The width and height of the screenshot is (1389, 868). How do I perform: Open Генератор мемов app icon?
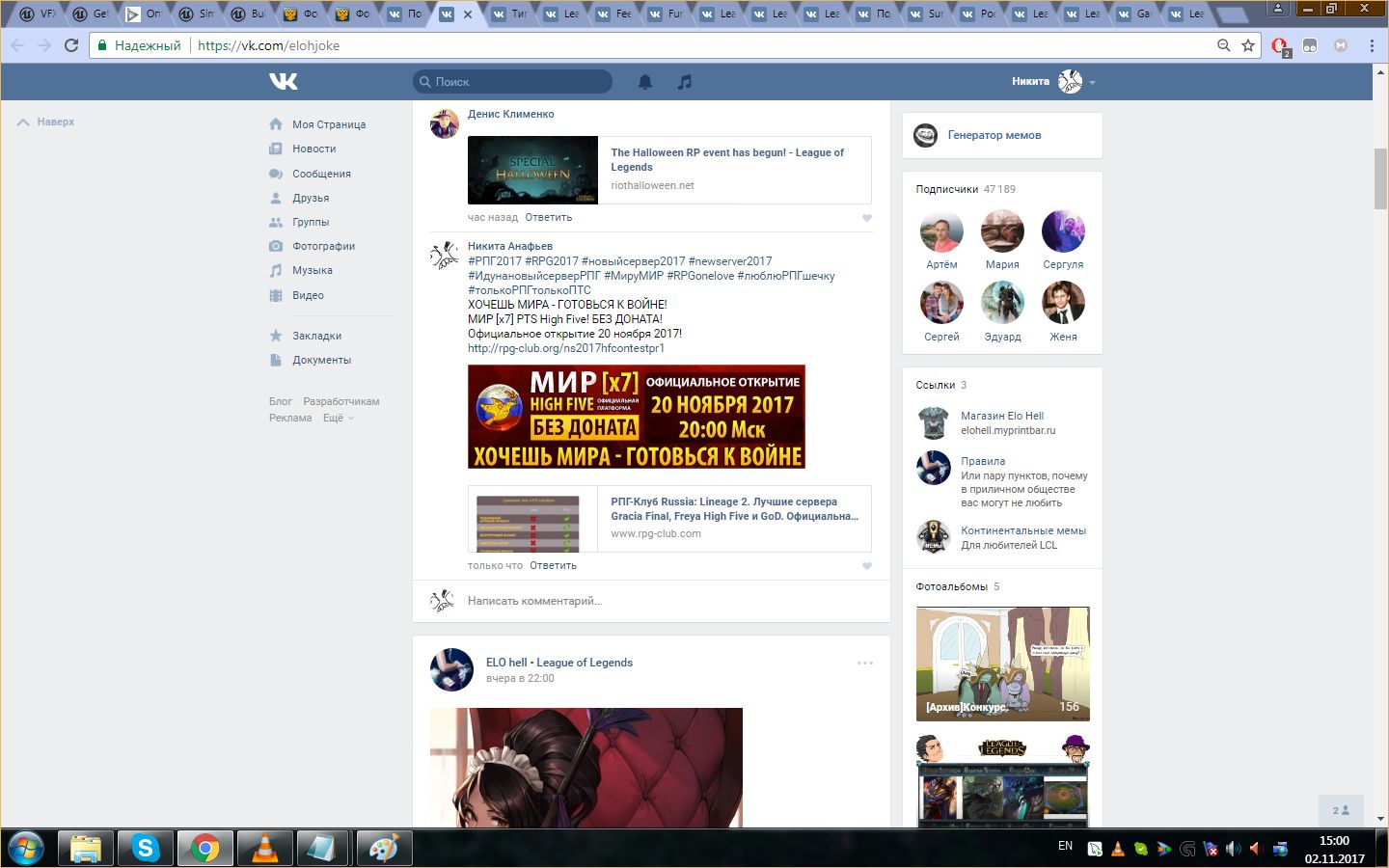click(x=925, y=136)
